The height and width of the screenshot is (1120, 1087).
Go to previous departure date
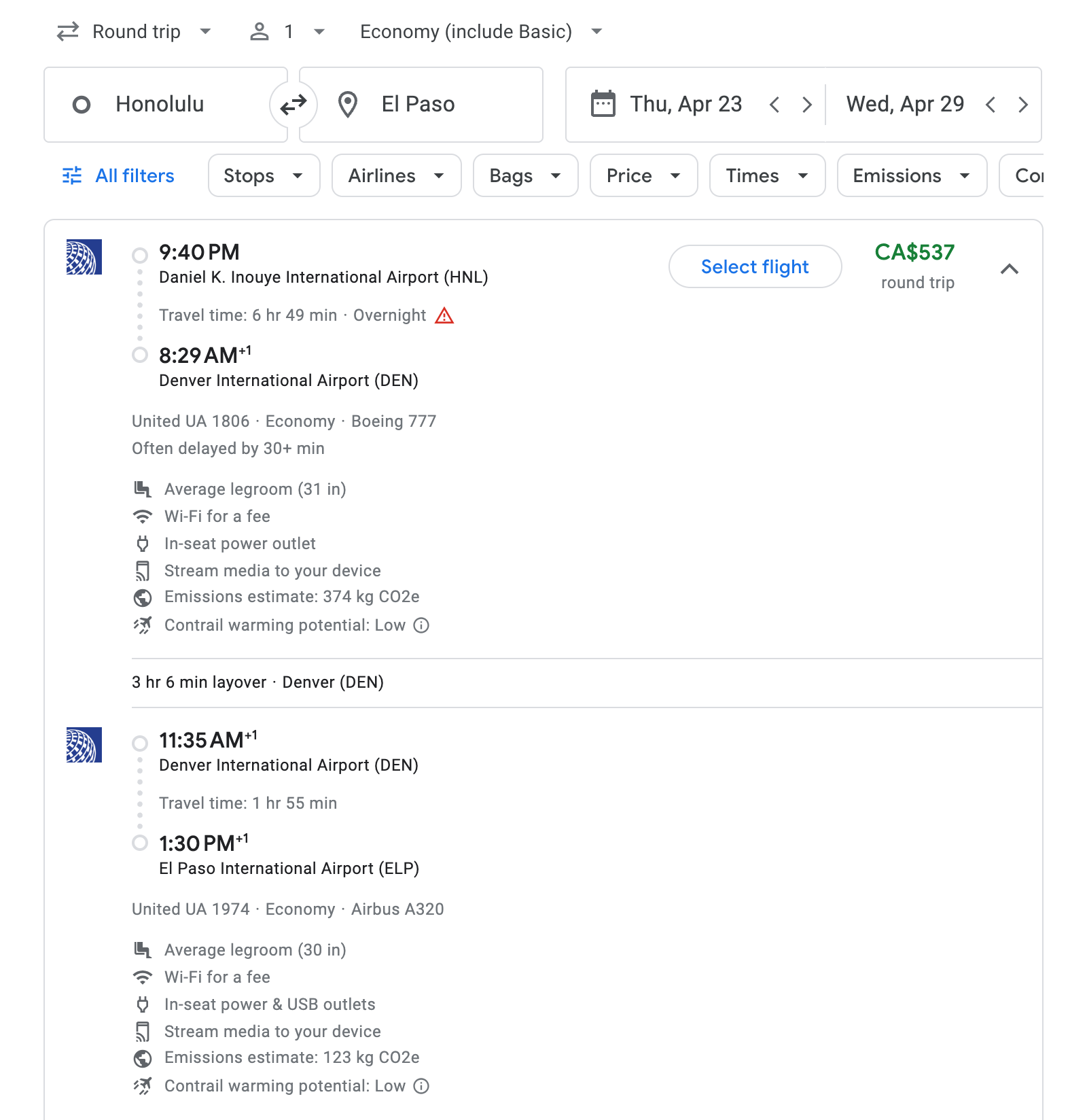[x=774, y=105]
